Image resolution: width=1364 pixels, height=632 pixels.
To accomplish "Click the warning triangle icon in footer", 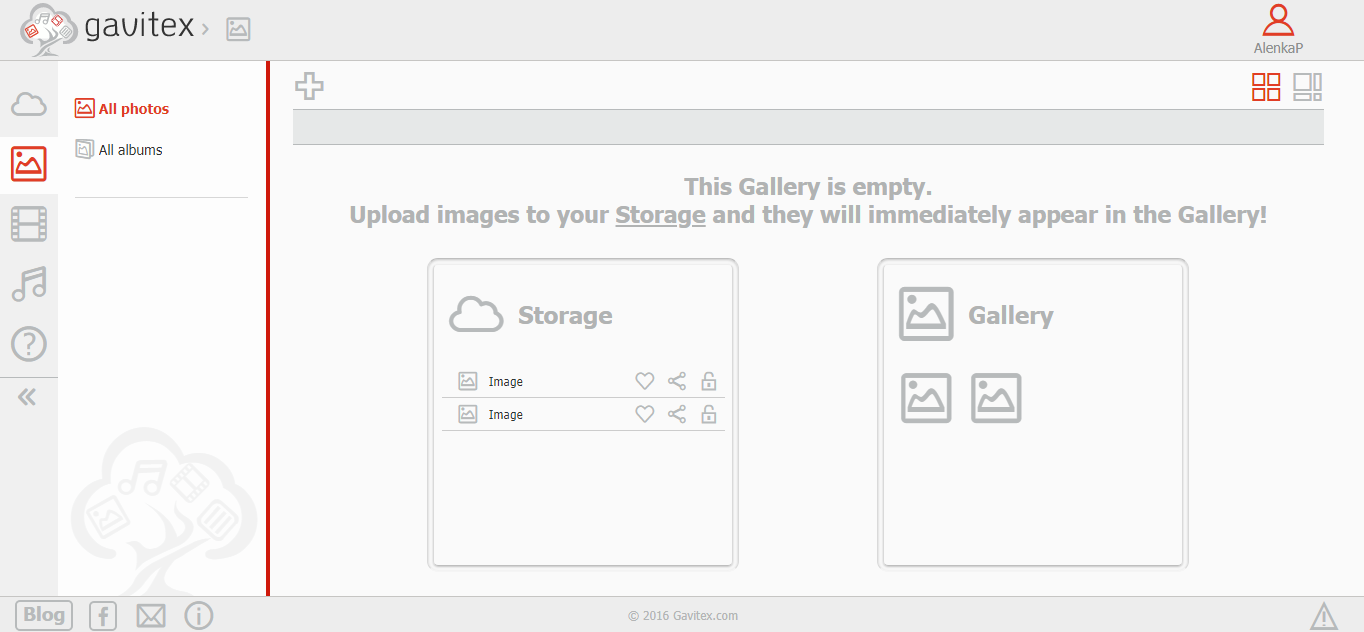I will (x=1324, y=616).
